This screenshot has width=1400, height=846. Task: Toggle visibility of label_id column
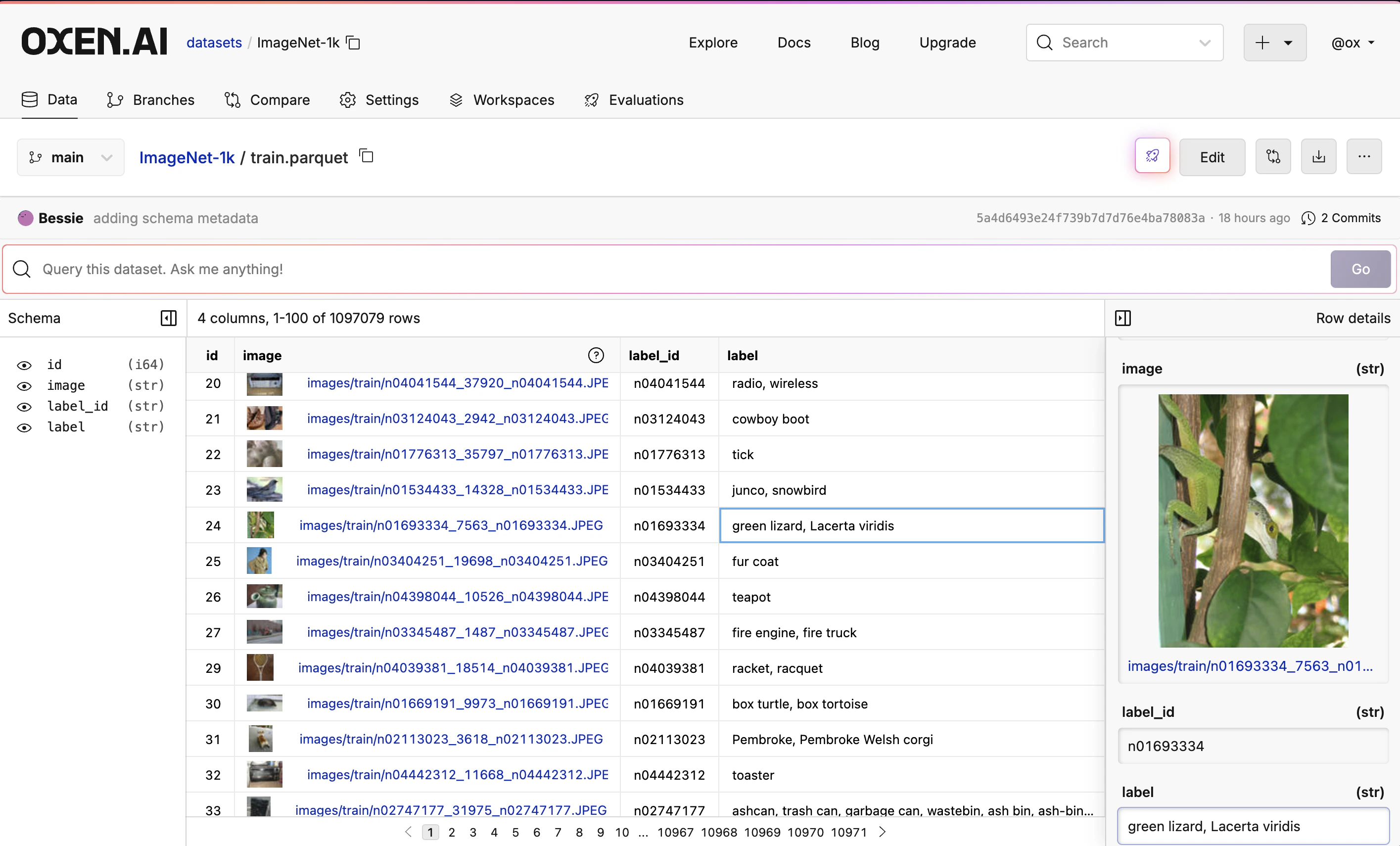[24, 406]
